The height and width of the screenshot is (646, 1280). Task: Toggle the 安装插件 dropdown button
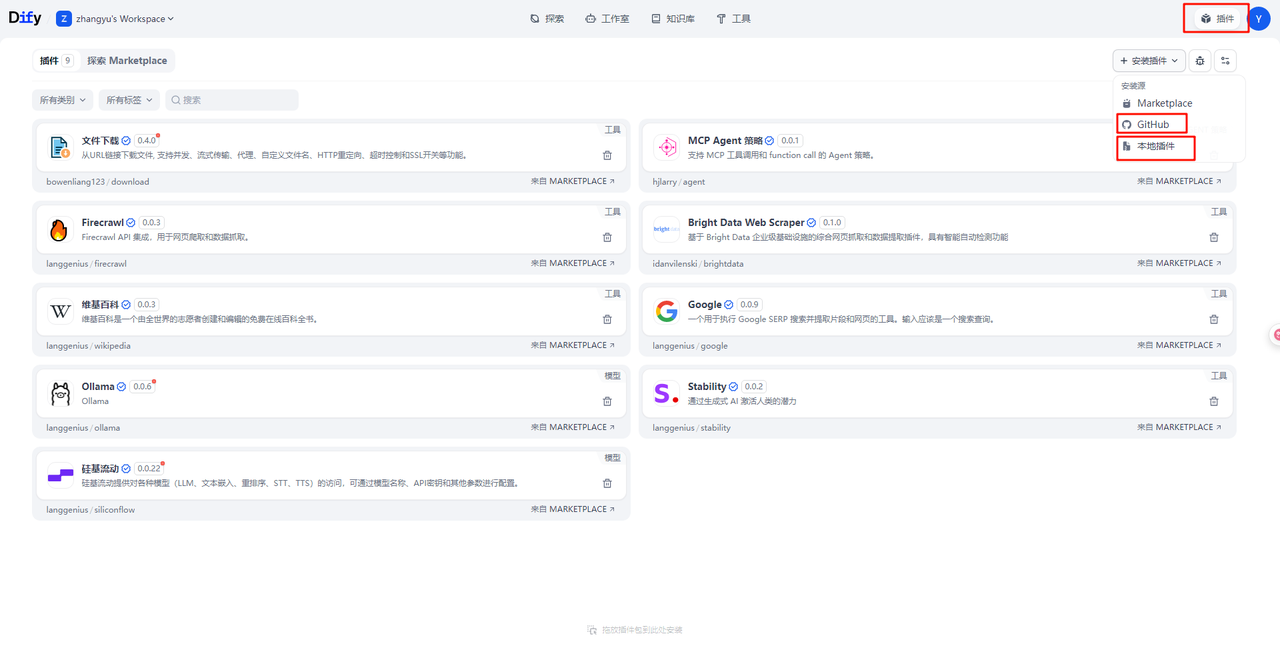click(x=1149, y=61)
